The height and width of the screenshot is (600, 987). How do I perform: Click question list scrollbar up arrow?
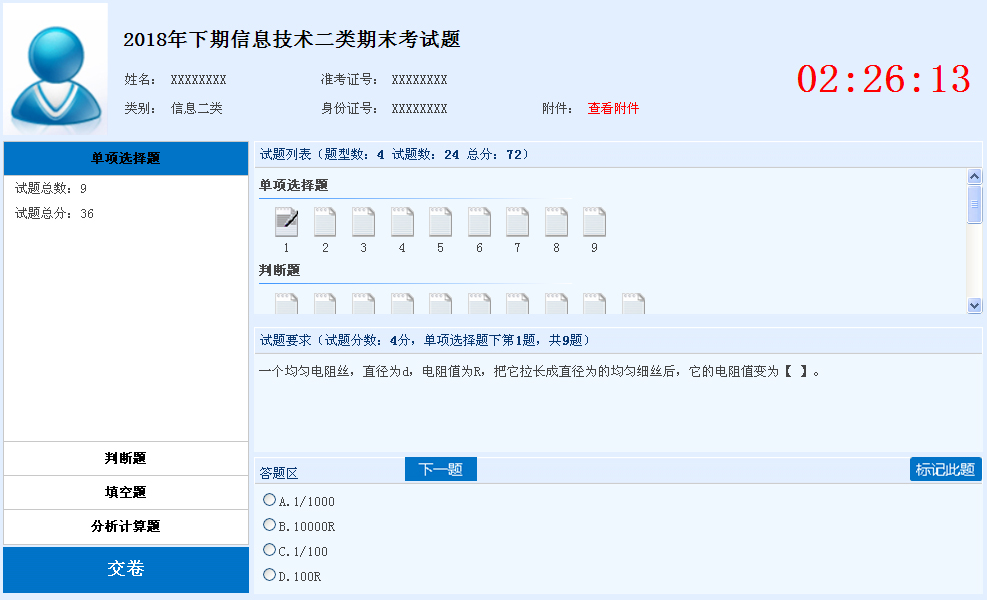coord(974,176)
